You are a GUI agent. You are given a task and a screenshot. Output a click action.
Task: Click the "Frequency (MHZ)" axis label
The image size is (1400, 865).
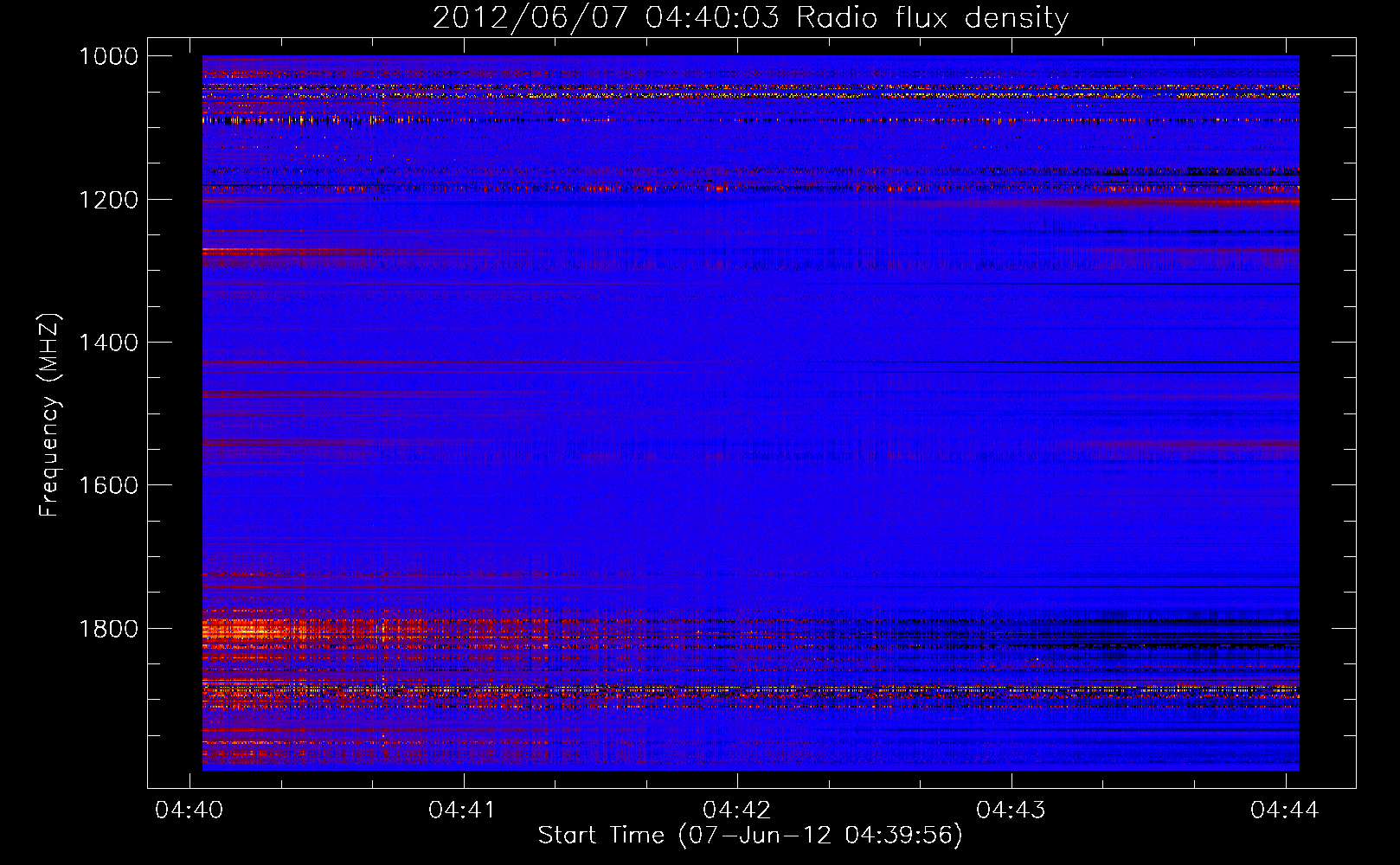pos(49,415)
